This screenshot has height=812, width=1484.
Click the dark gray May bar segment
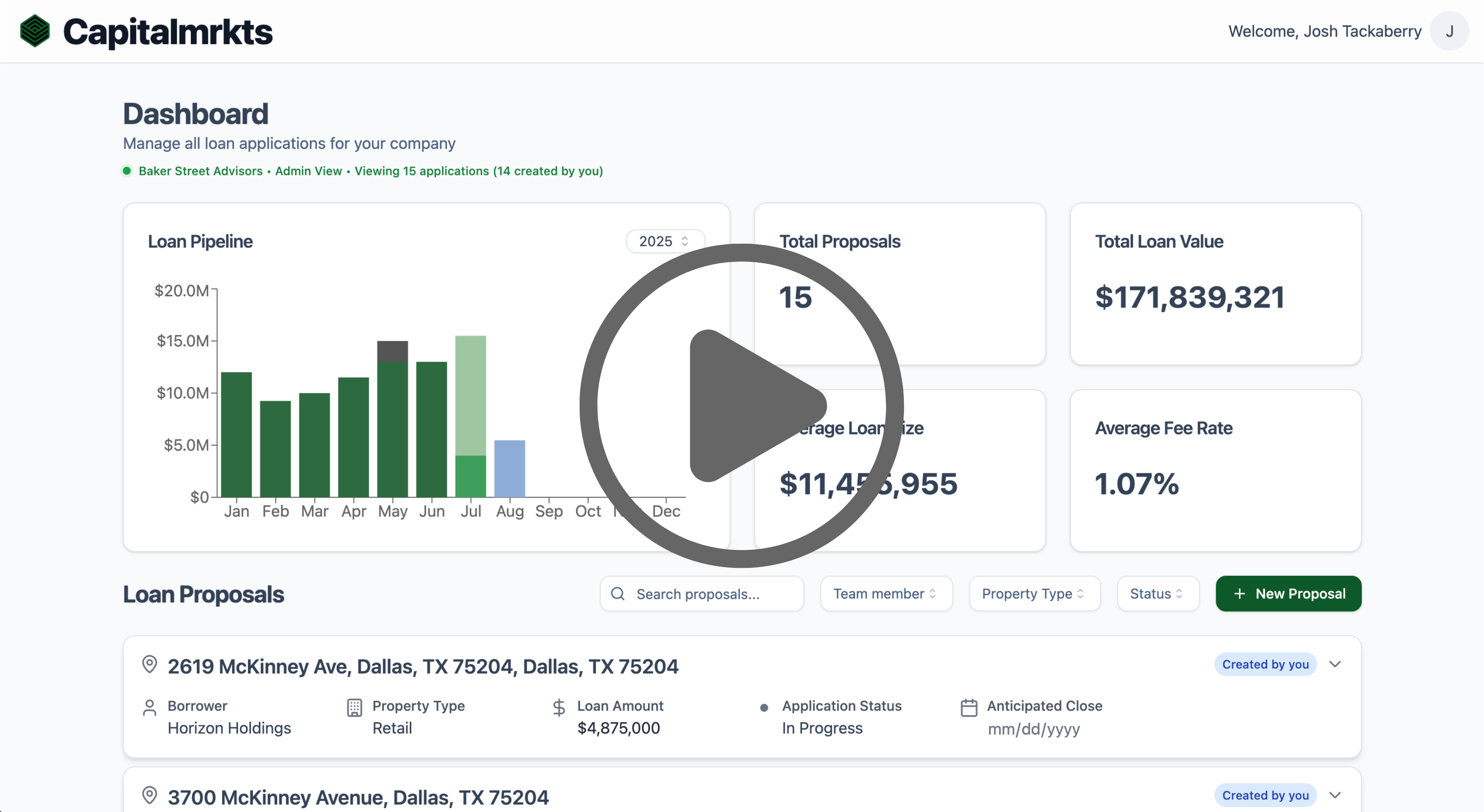pos(392,351)
